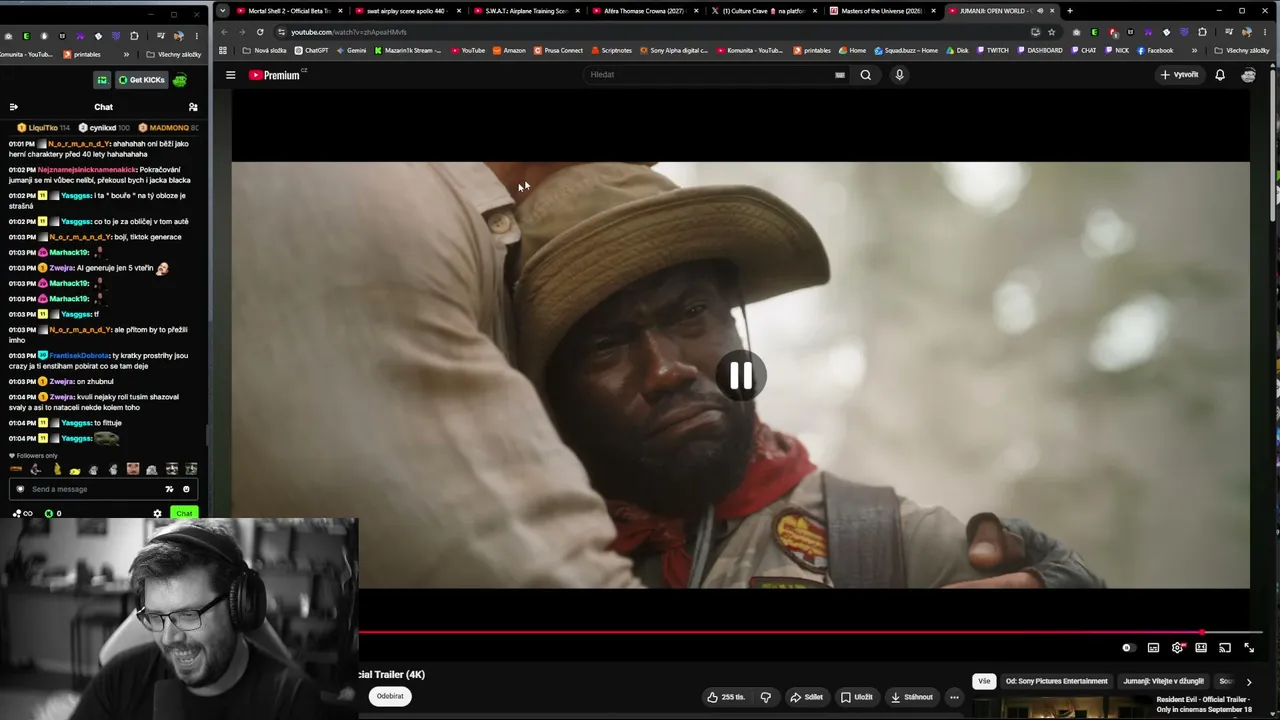
Task: Open YouTube notifications bell
Action: [1220, 75]
